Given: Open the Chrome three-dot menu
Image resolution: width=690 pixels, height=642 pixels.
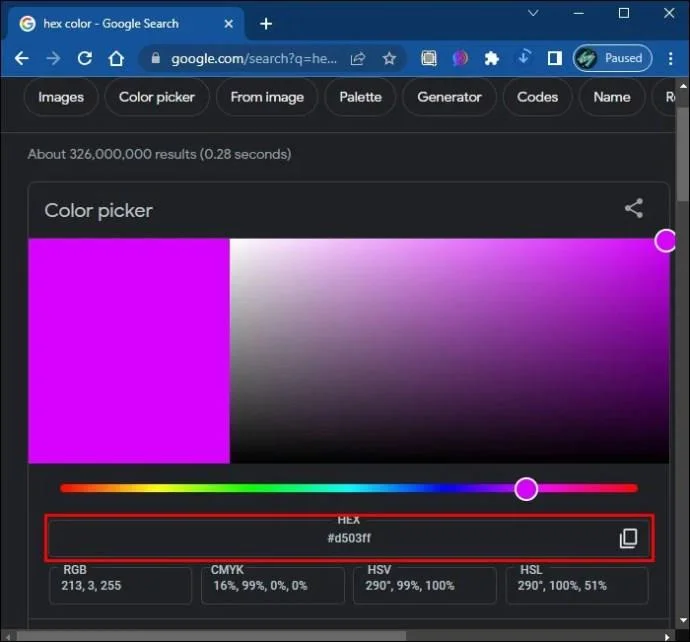Looking at the screenshot, I should point(670,58).
